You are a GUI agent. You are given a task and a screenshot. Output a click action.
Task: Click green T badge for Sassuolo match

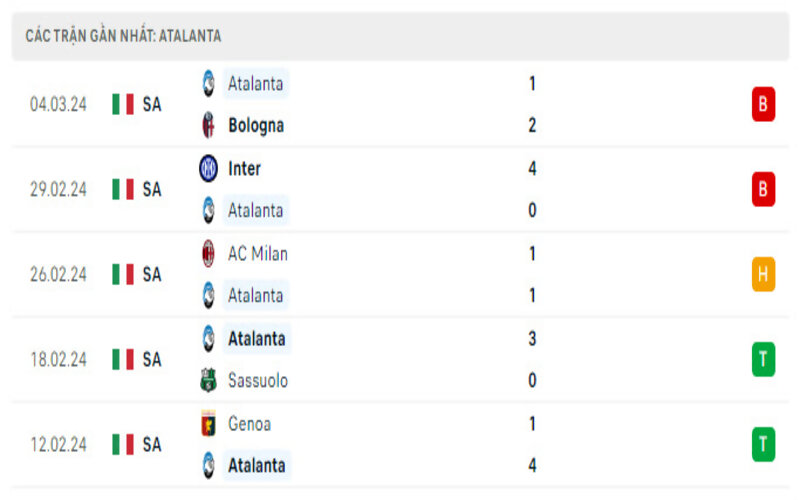[763, 359]
